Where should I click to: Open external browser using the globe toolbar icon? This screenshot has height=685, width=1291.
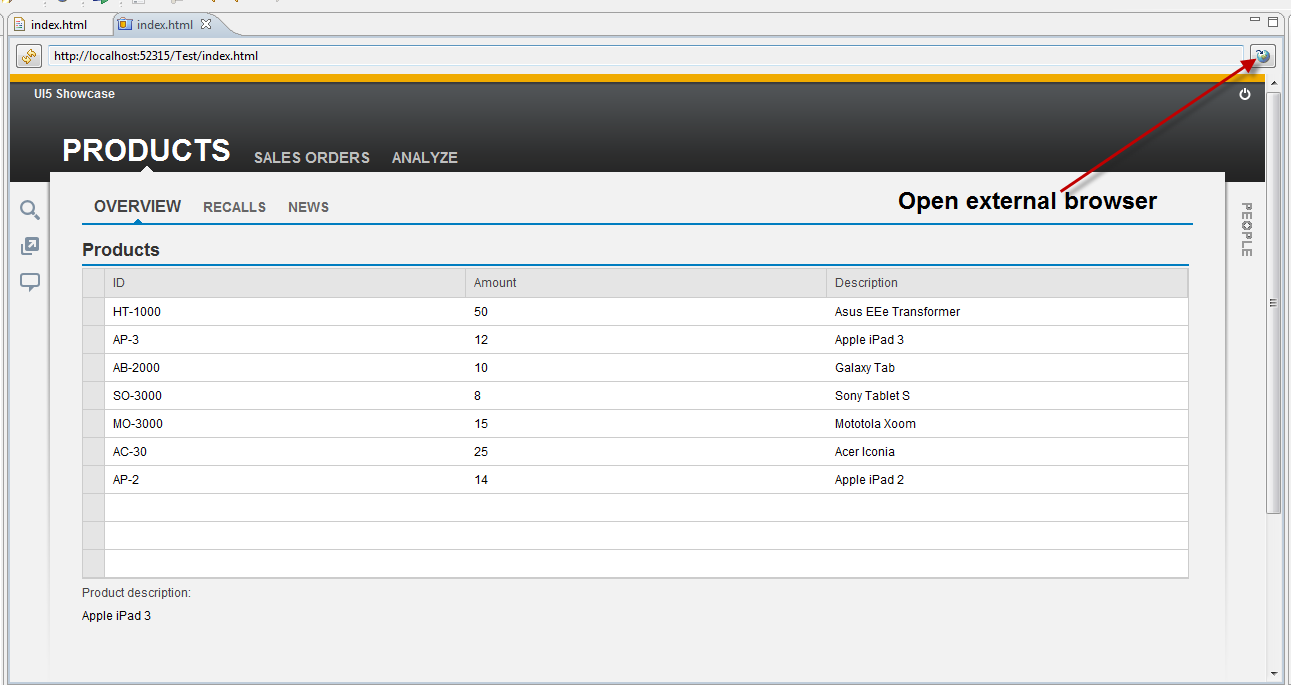1262,56
